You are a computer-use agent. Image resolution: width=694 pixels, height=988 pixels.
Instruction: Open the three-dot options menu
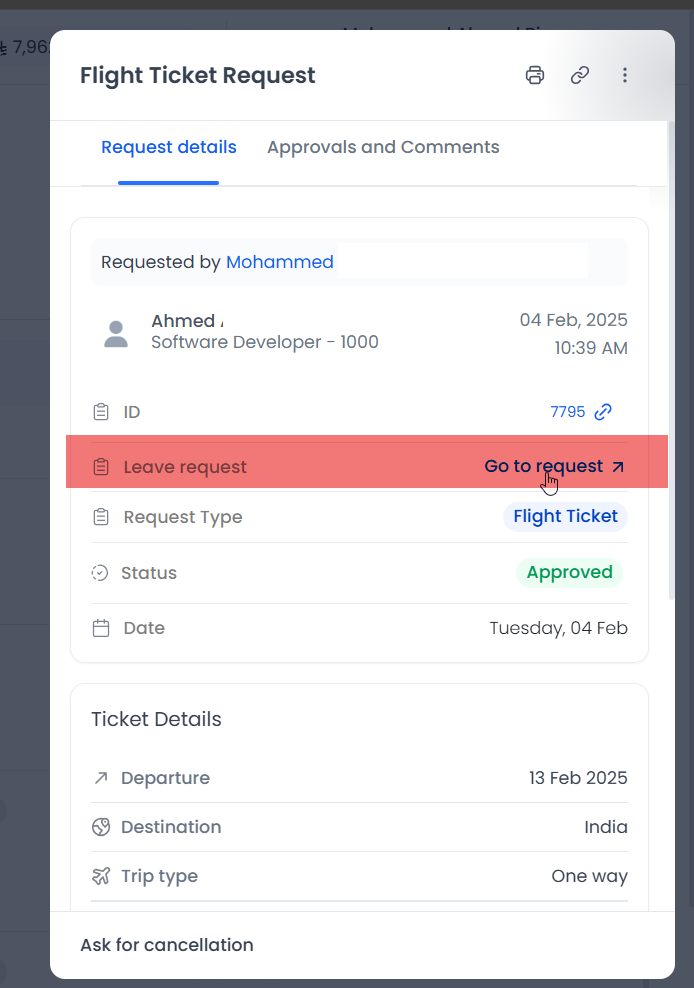tap(625, 75)
